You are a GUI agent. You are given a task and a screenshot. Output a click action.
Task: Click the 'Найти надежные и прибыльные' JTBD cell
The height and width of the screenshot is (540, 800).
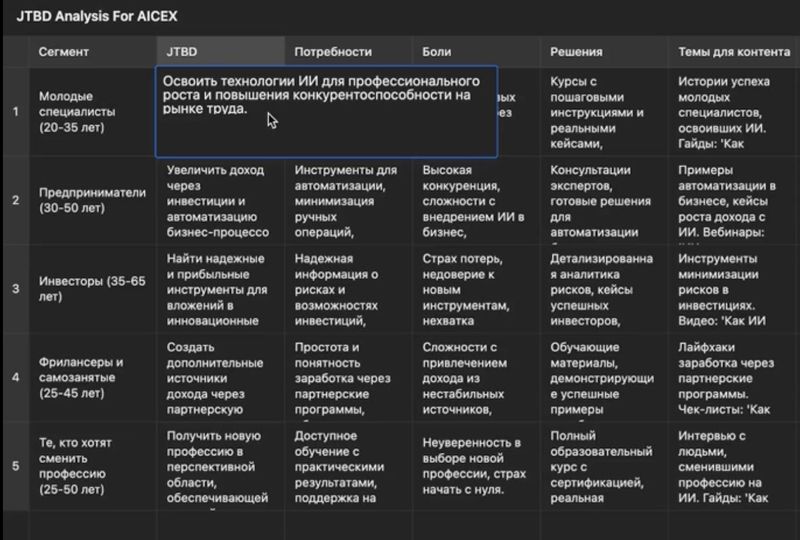click(220, 288)
